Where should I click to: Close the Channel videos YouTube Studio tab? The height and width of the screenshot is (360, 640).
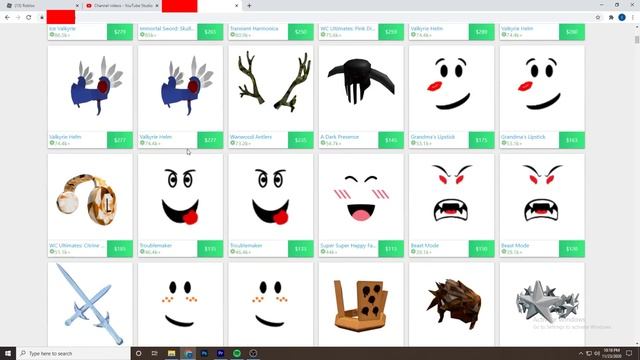point(157,6)
